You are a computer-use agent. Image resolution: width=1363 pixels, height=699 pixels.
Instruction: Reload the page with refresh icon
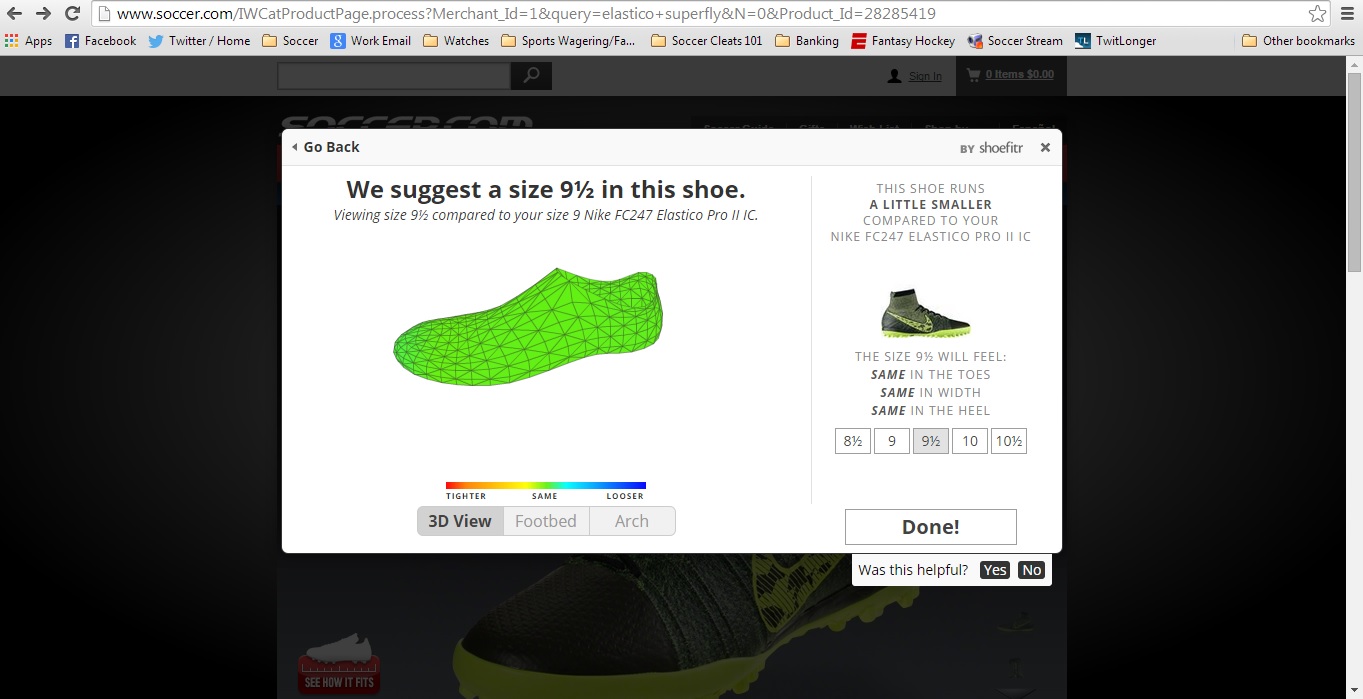click(x=72, y=14)
